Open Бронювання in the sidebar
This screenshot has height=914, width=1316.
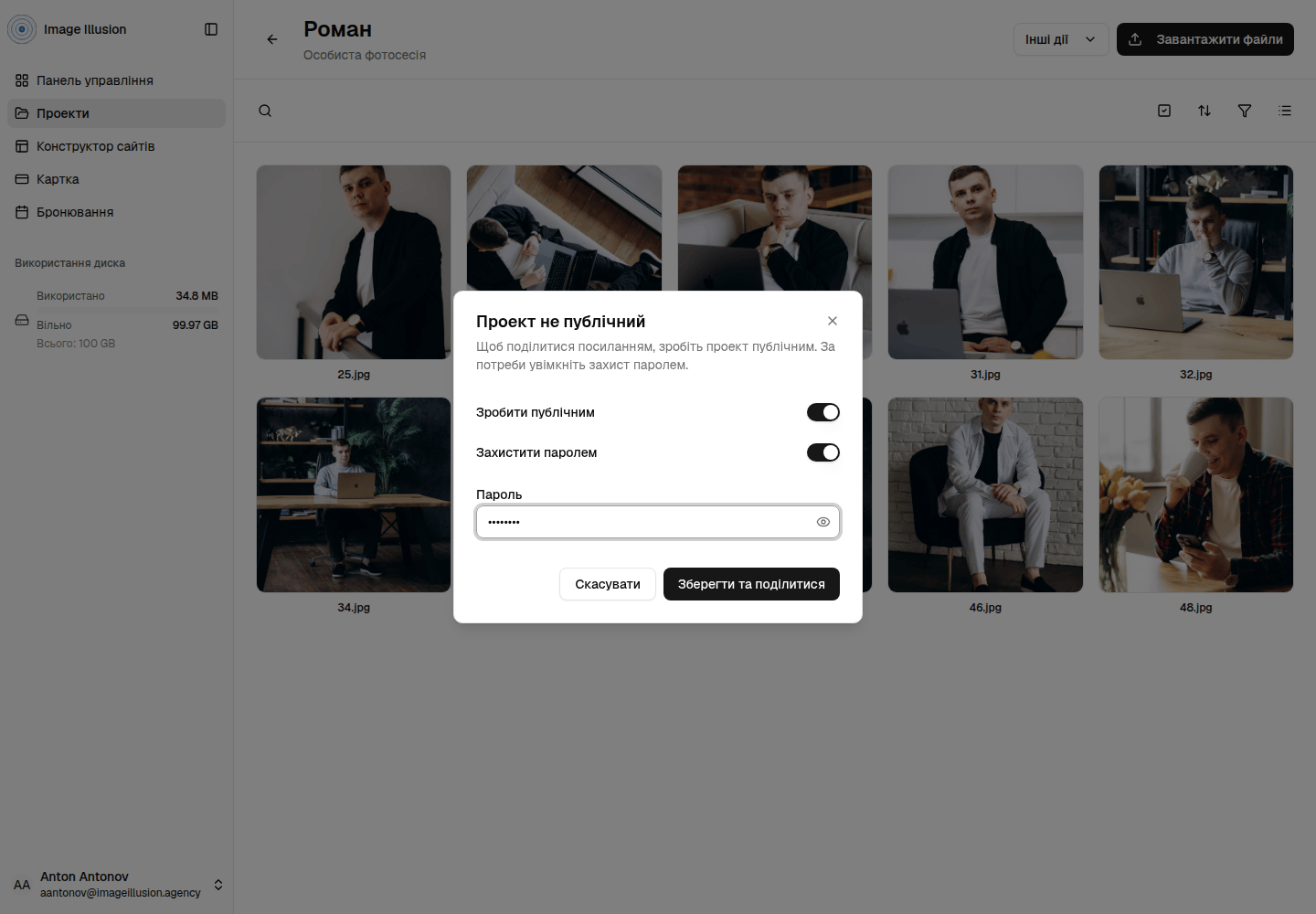point(117,212)
